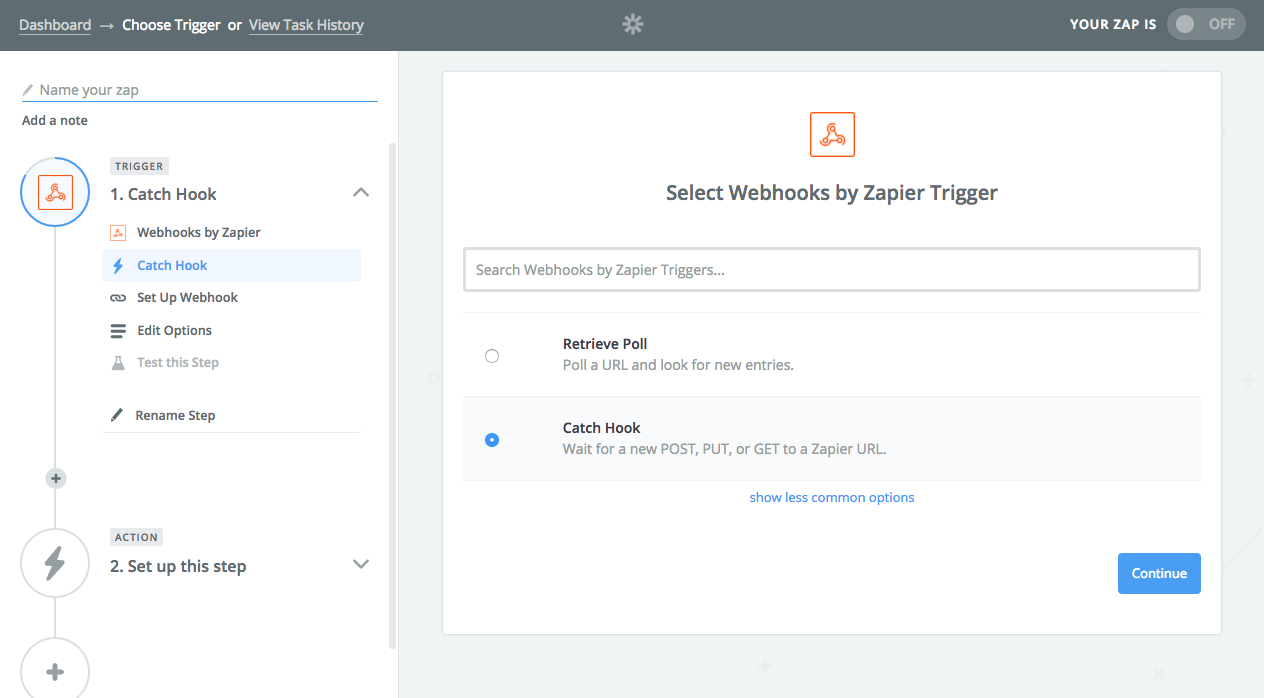This screenshot has width=1264, height=698.
Task: Switch the Zap from OFF to ON
Action: [x=1205, y=23]
